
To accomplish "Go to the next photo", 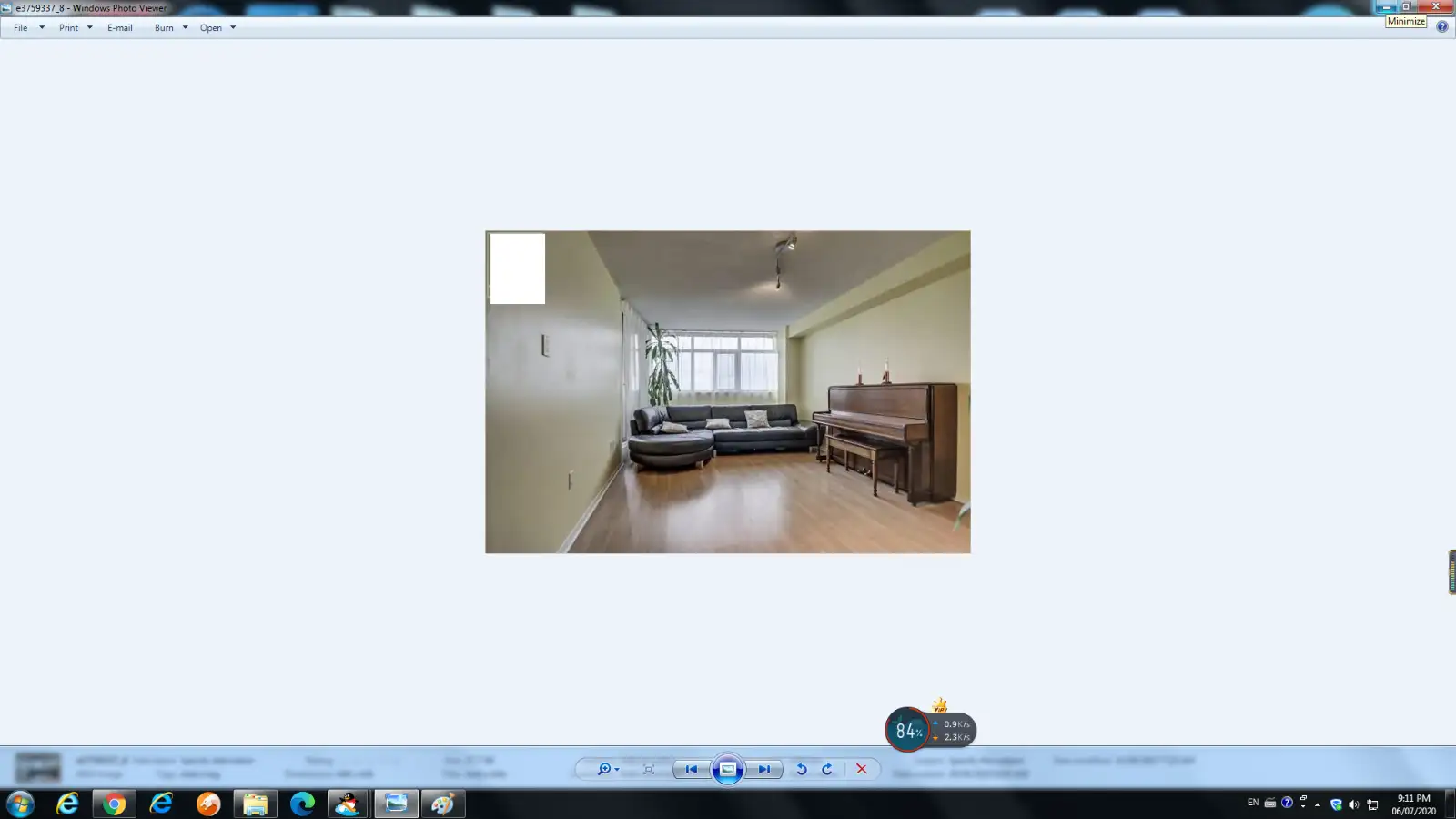I will 764,769.
